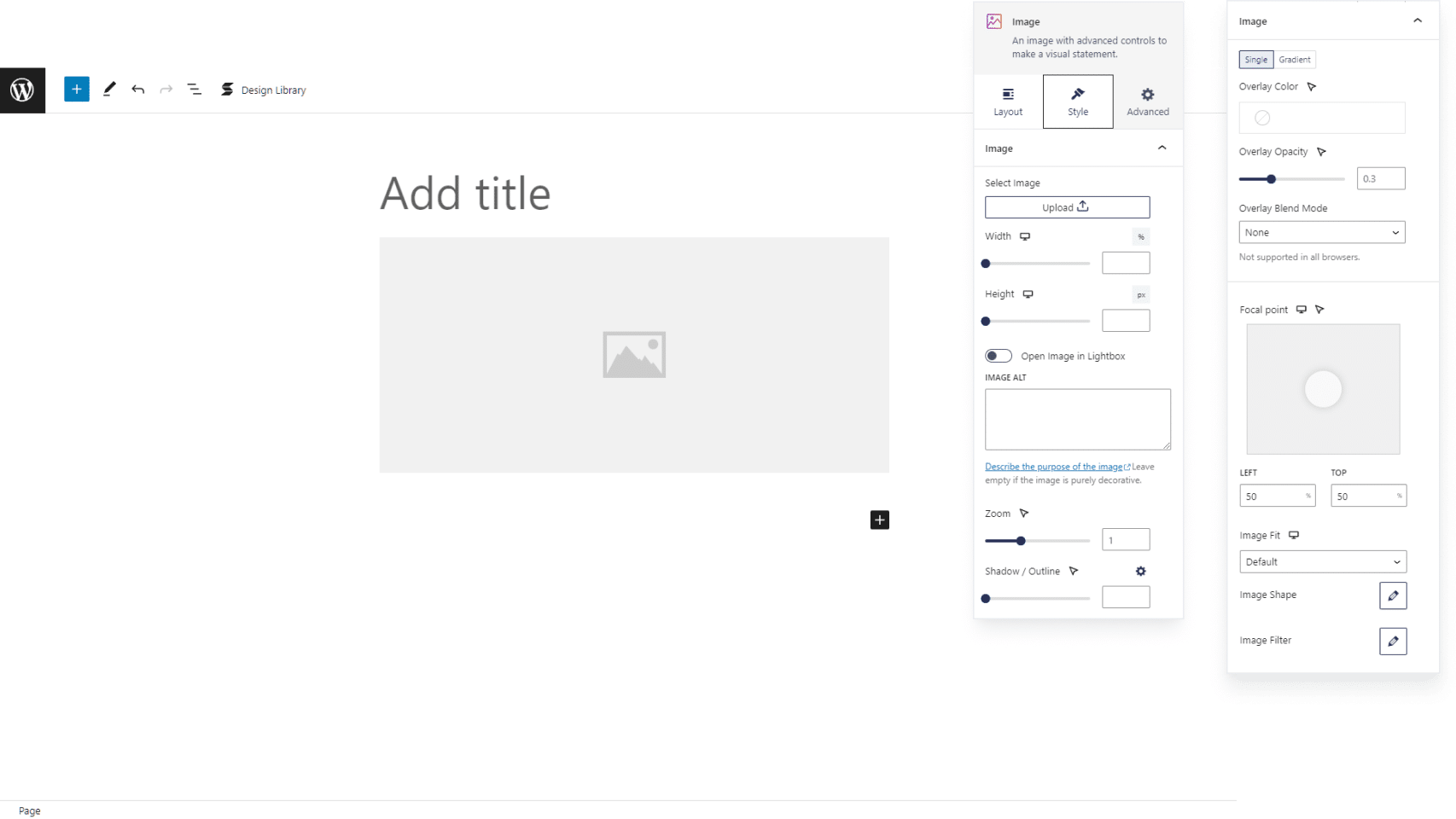Viewport: 1456px width, 819px height.
Task: Open Shadow / Outline settings gear
Action: pos(1140,572)
